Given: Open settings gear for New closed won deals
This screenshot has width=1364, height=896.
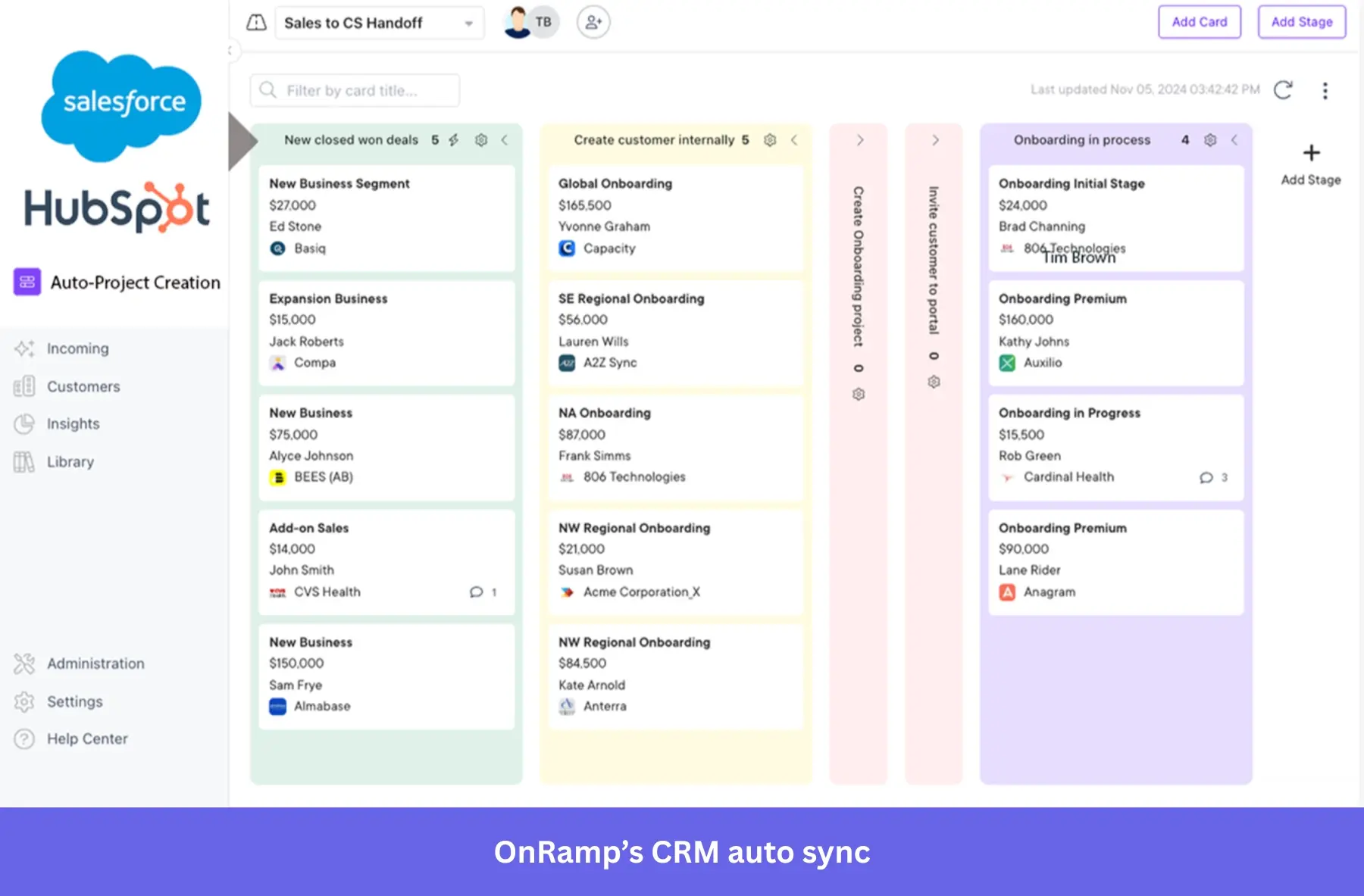Looking at the screenshot, I should point(480,140).
